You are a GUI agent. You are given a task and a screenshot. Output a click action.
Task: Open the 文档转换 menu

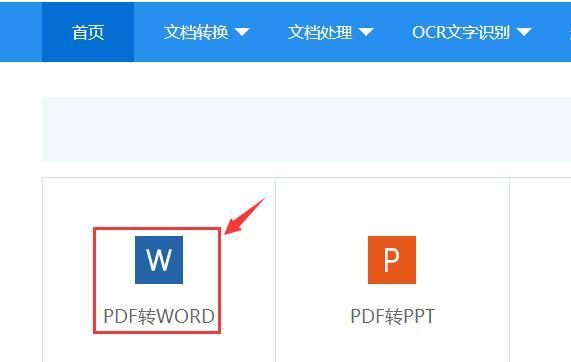click(196, 32)
